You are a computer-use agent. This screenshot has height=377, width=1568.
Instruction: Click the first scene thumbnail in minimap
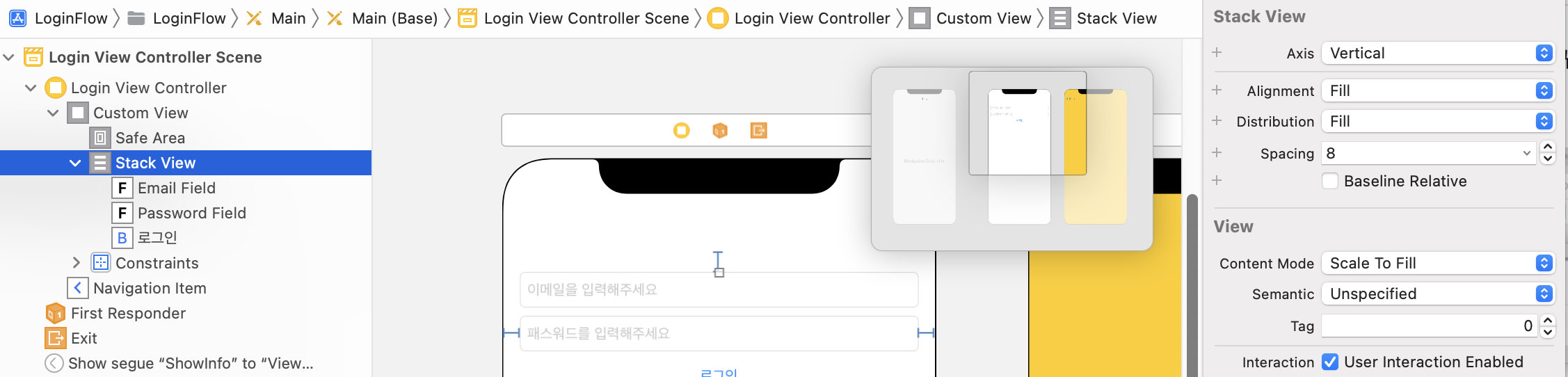pos(925,157)
